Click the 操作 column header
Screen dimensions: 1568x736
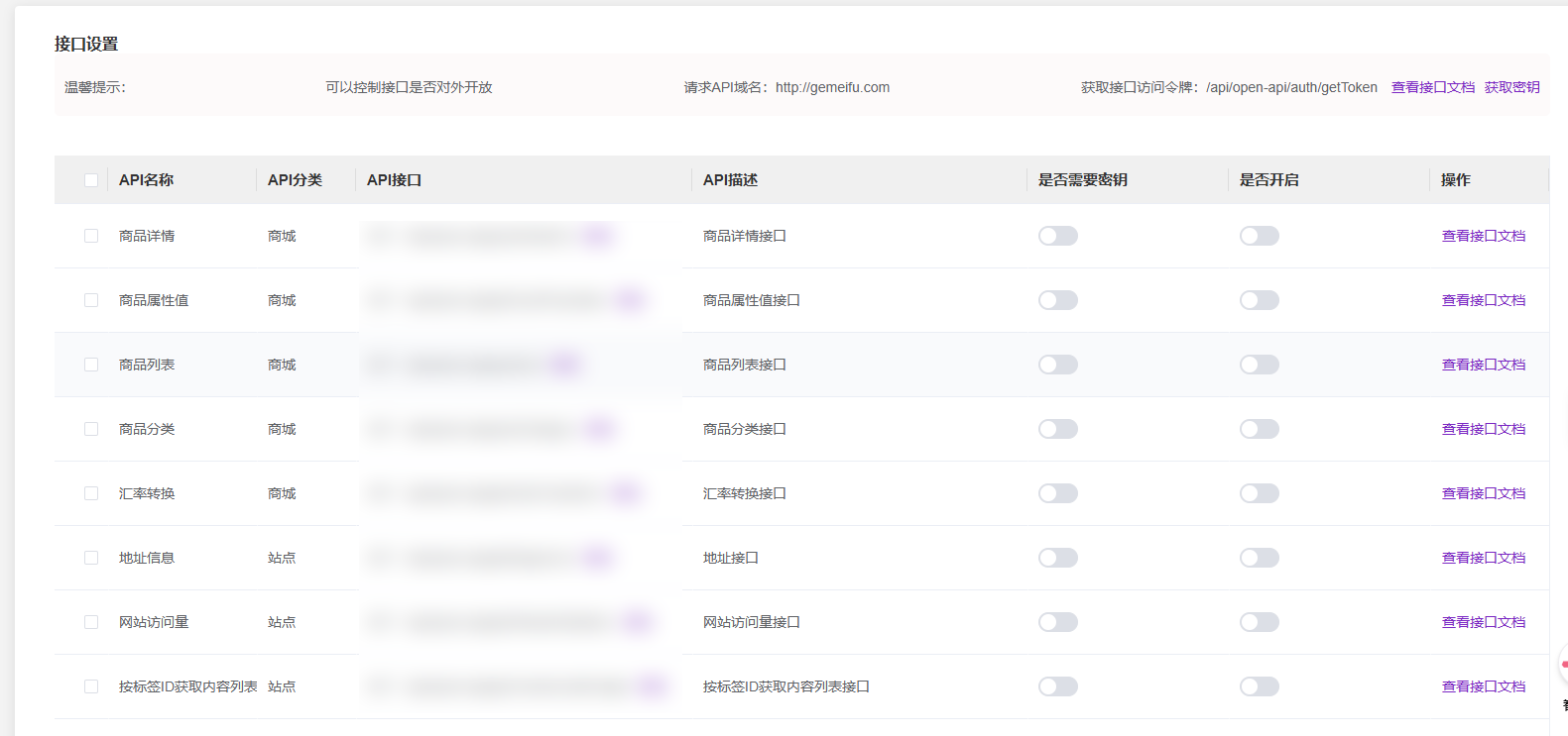[1455, 180]
